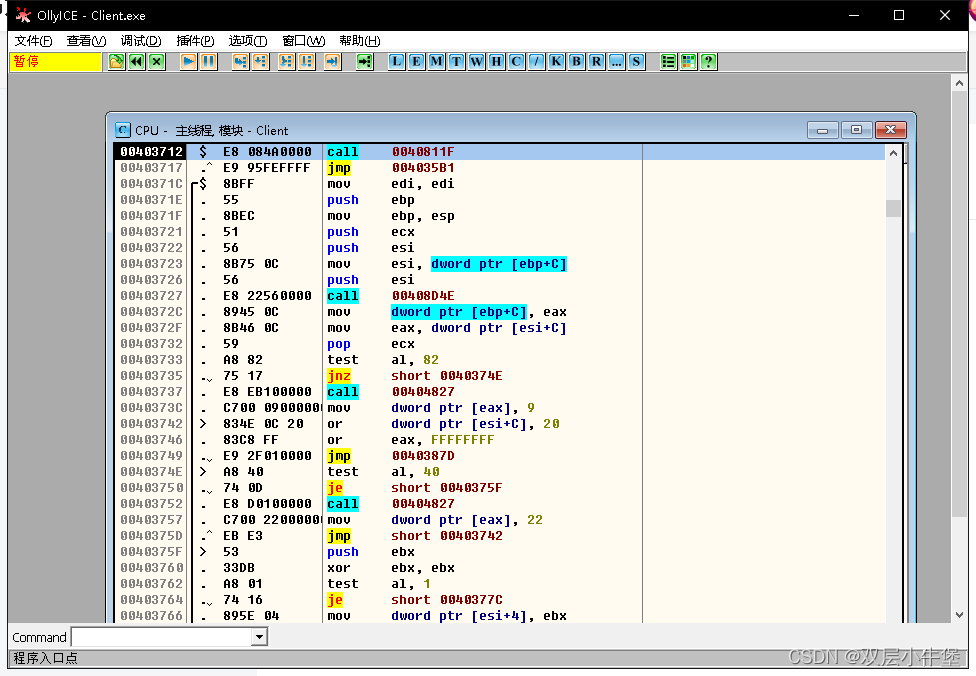Show the Log window L button
Image resolution: width=976 pixels, height=676 pixels.
(396, 62)
